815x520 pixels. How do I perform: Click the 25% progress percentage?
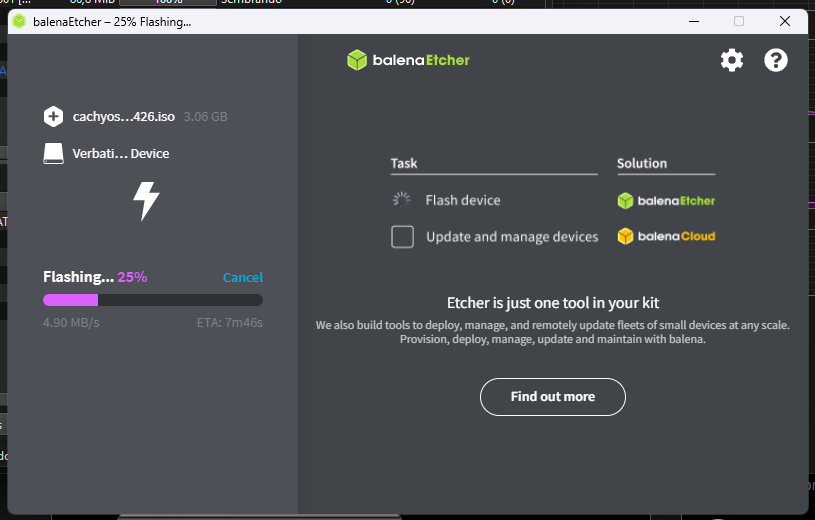[132, 277]
